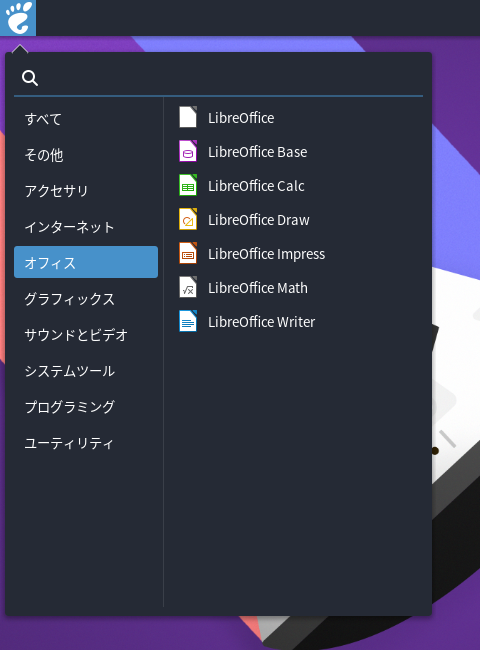Open the アクセサリ category
Image resolution: width=480 pixels, height=650 pixels.
click(86, 191)
